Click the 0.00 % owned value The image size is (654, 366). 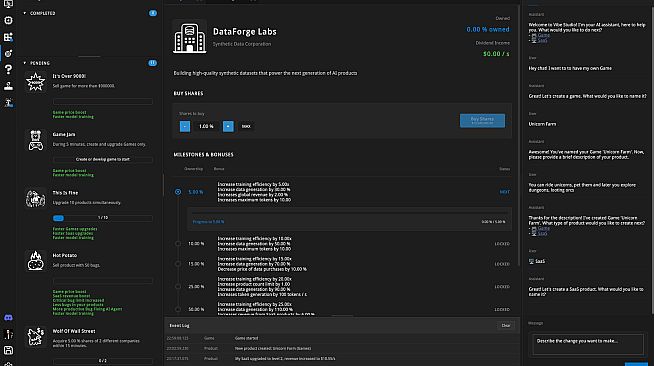coord(488,30)
